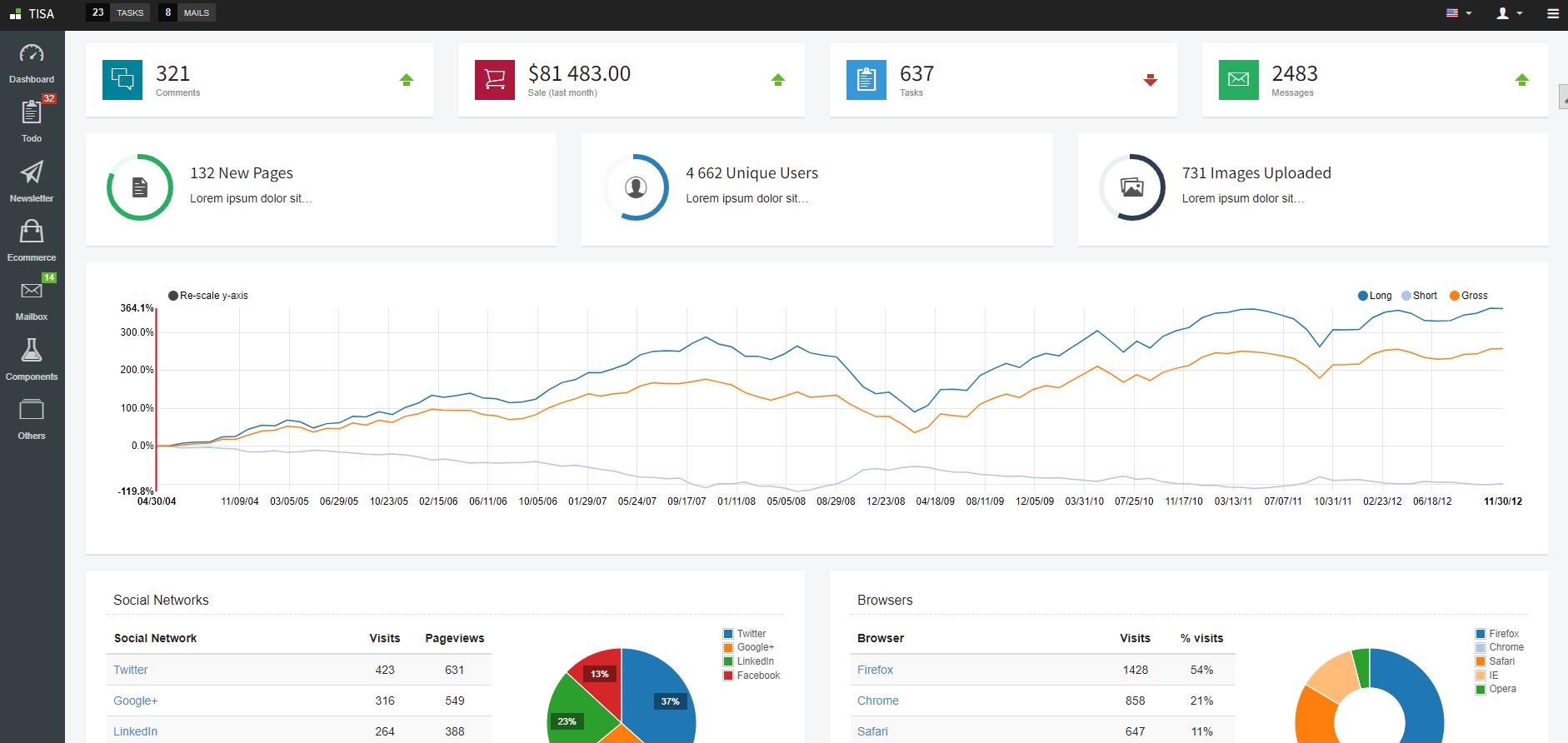The image size is (1568, 743).
Task: Open the hamburger menu at top right
Action: tap(1553, 14)
